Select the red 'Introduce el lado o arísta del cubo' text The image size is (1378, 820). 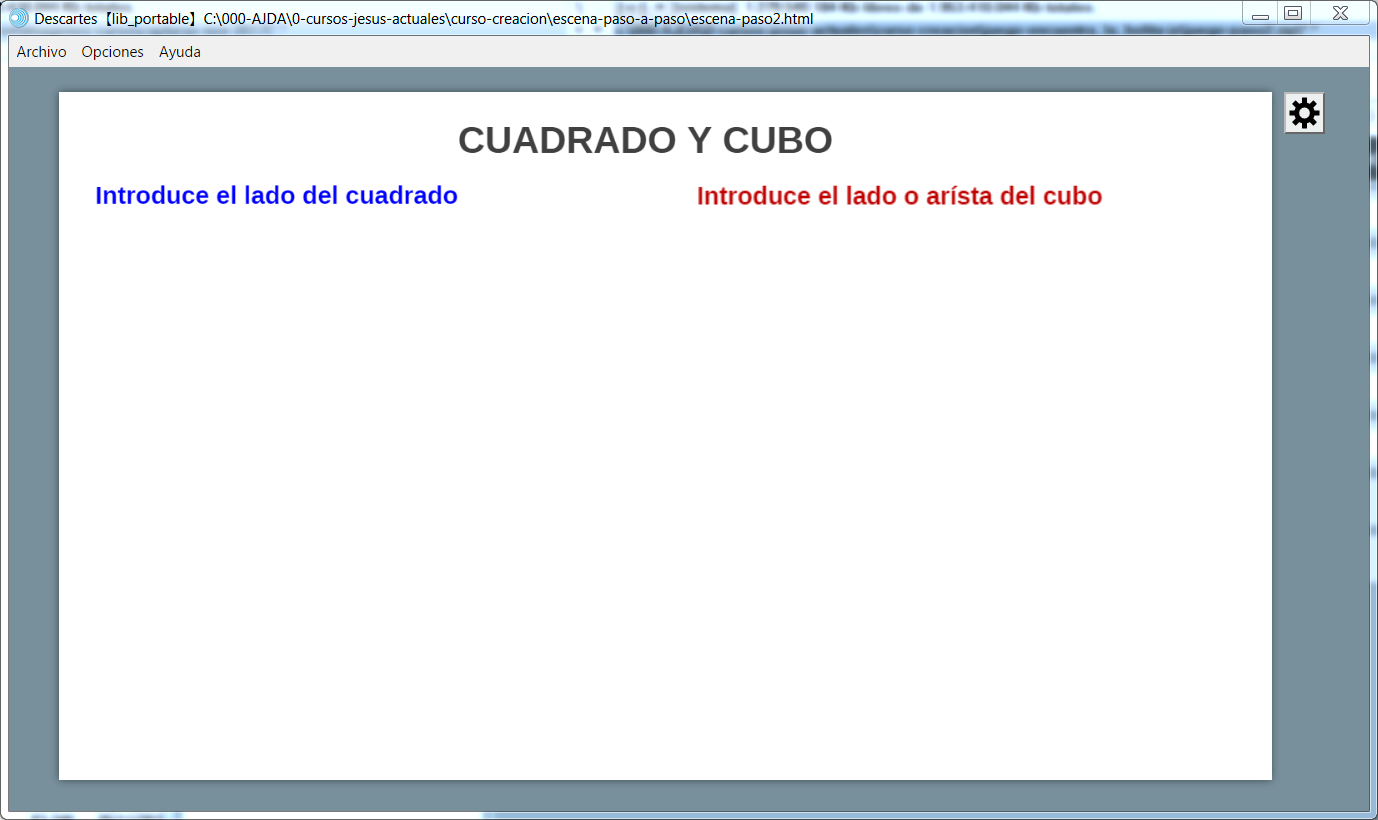coord(899,196)
